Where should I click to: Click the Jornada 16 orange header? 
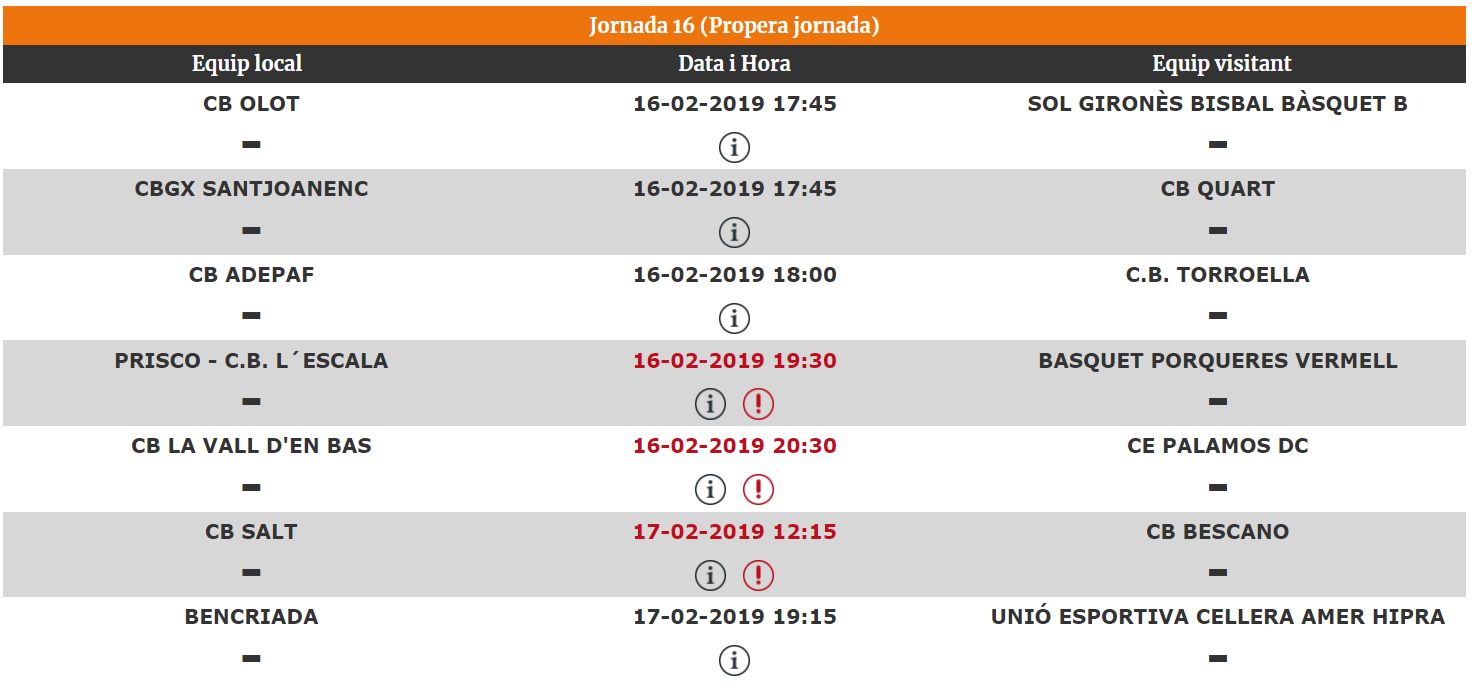734,25
